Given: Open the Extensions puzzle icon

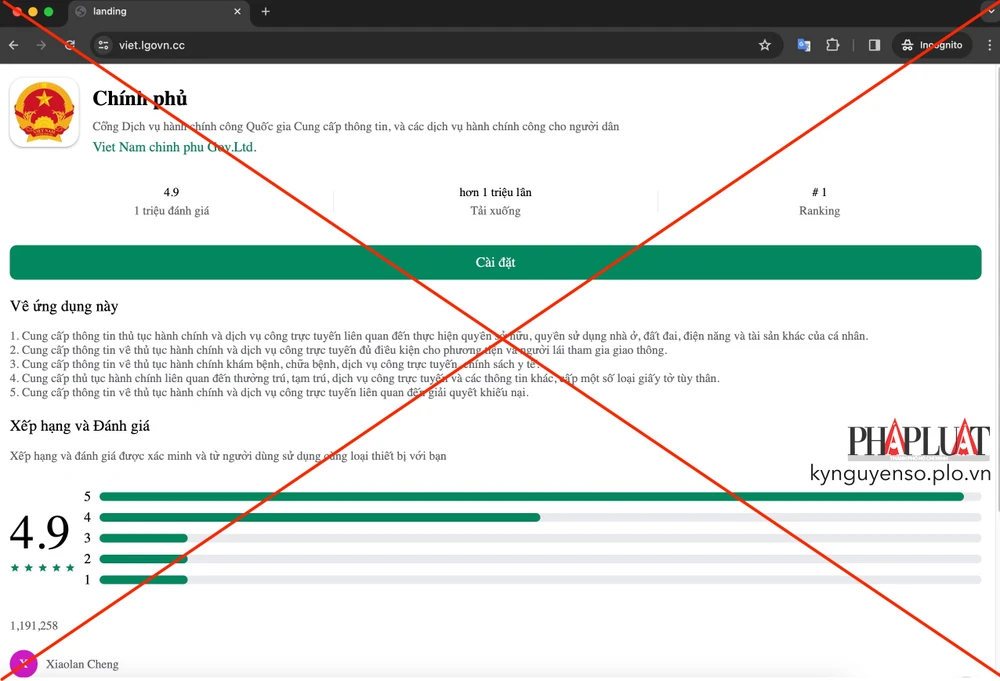Looking at the screenshot, I should point(832,45).
